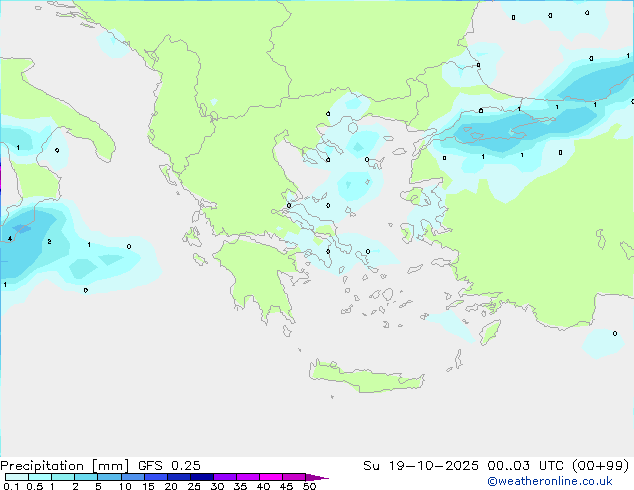Select the 'GFS 0.25' model label

pyautogui.click(x=169, y=466)
